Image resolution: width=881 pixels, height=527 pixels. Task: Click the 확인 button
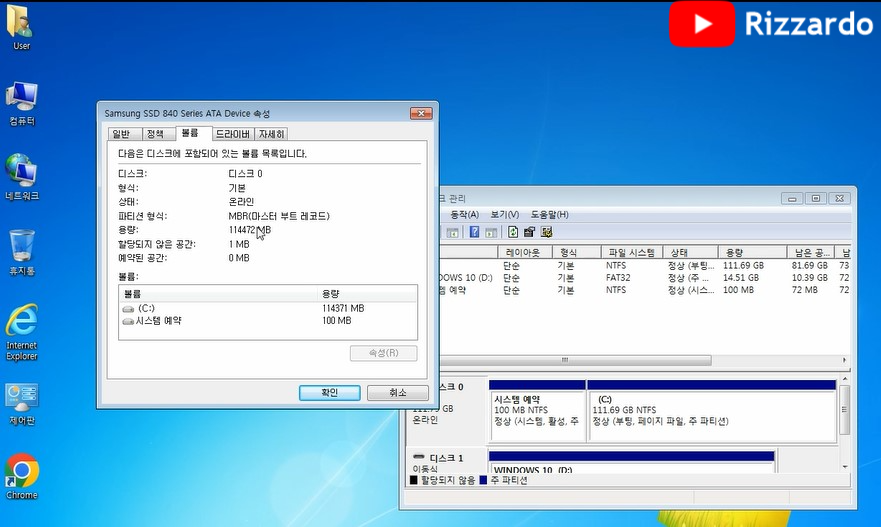tap(330, 393)
